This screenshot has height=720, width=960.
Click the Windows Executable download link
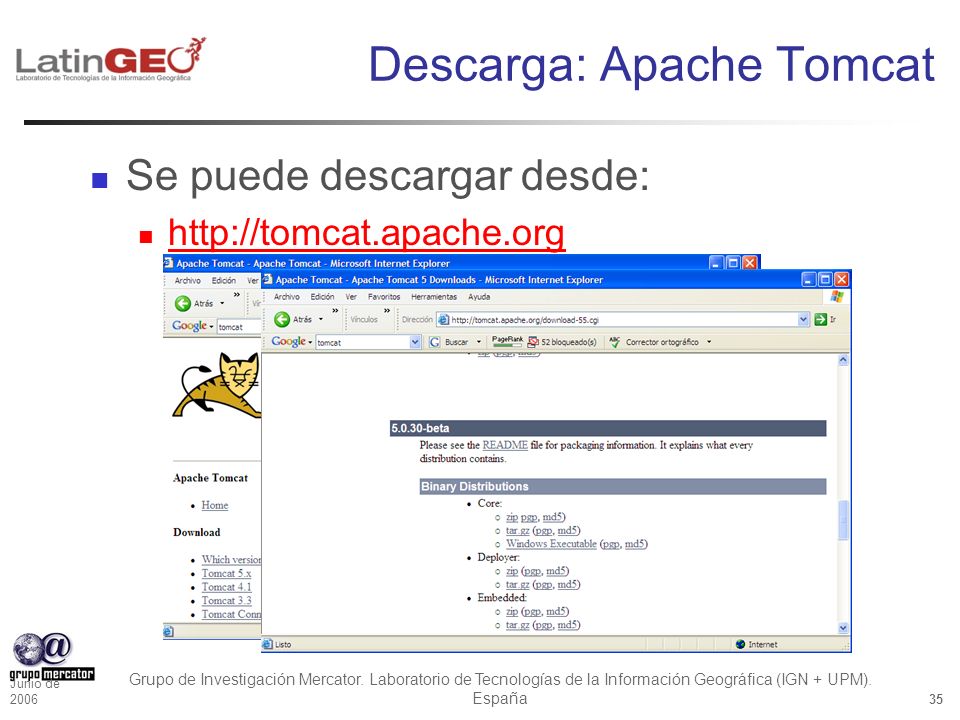pos(551,544)
